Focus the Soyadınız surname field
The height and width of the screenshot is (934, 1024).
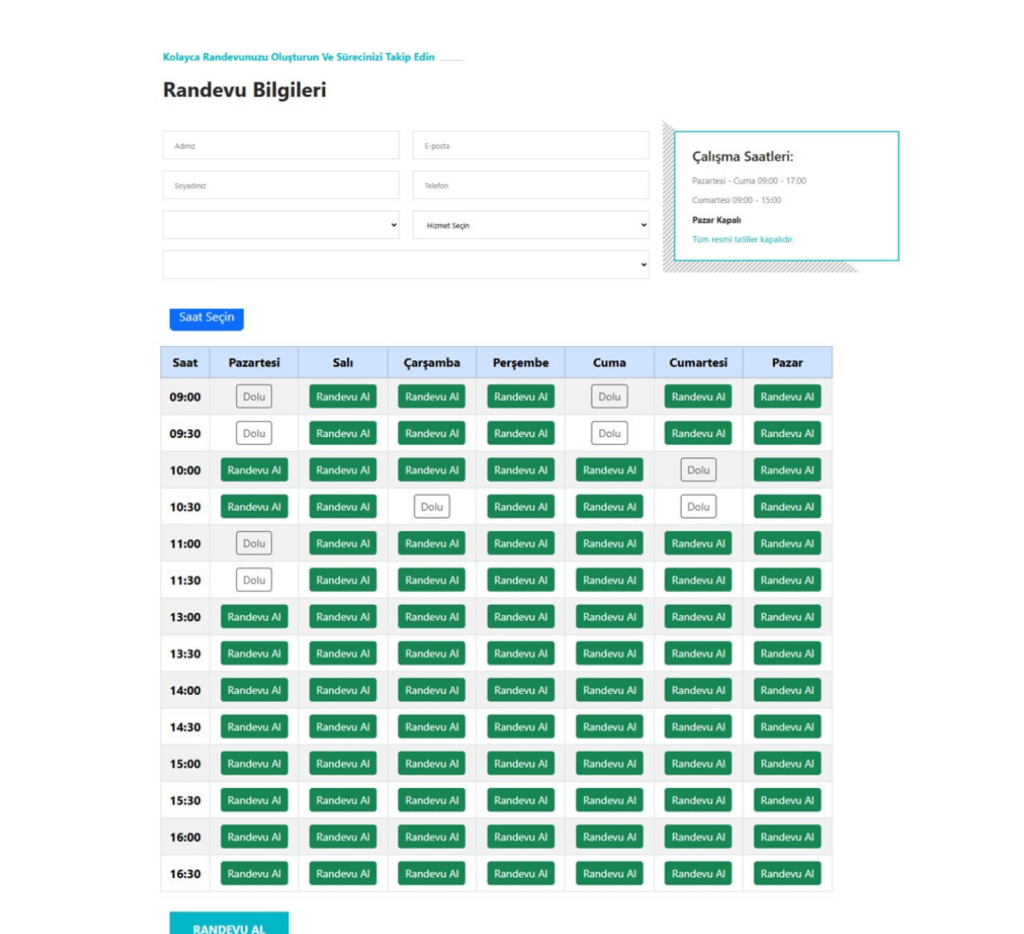click(x=280, y=186)
